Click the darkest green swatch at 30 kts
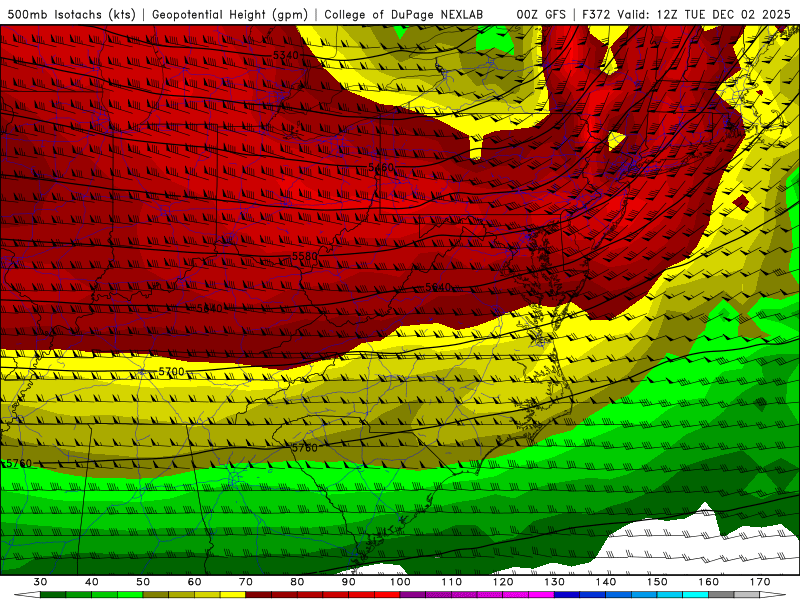The image size is (800, 600). (53, 595)
